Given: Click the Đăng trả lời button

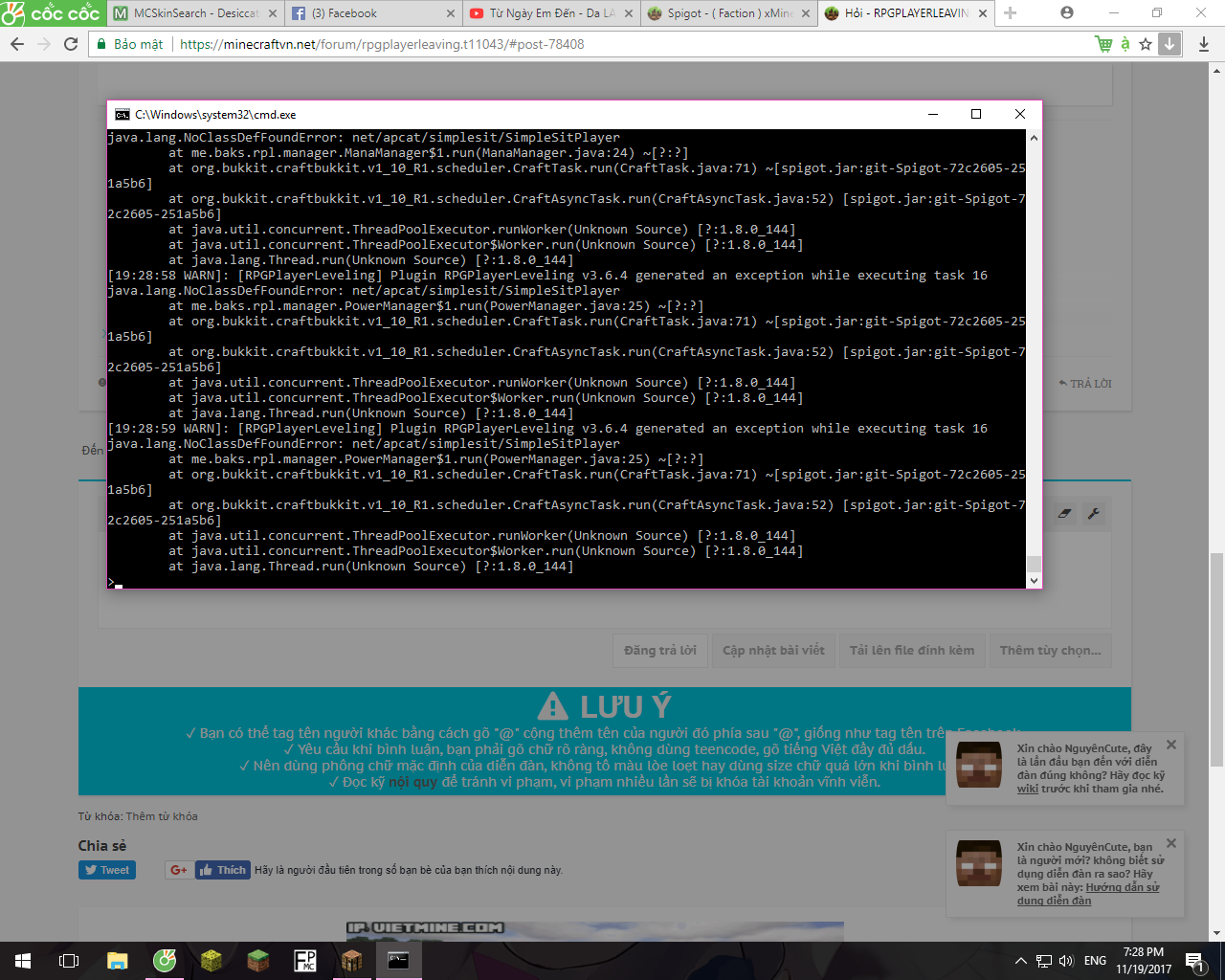Looking at the screenshot, I should [660, 651].
